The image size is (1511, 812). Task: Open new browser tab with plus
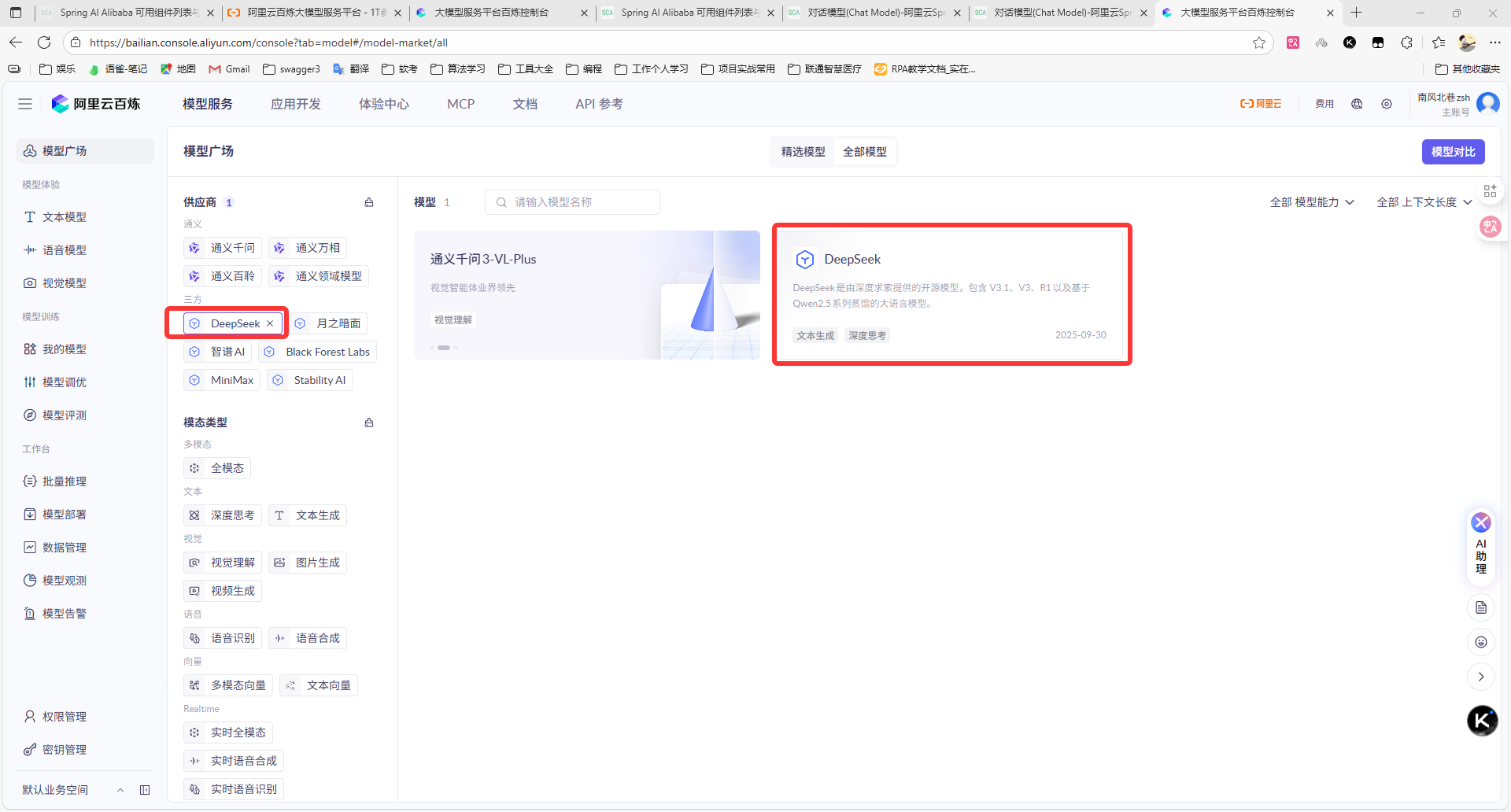(x=1356, y=13)
